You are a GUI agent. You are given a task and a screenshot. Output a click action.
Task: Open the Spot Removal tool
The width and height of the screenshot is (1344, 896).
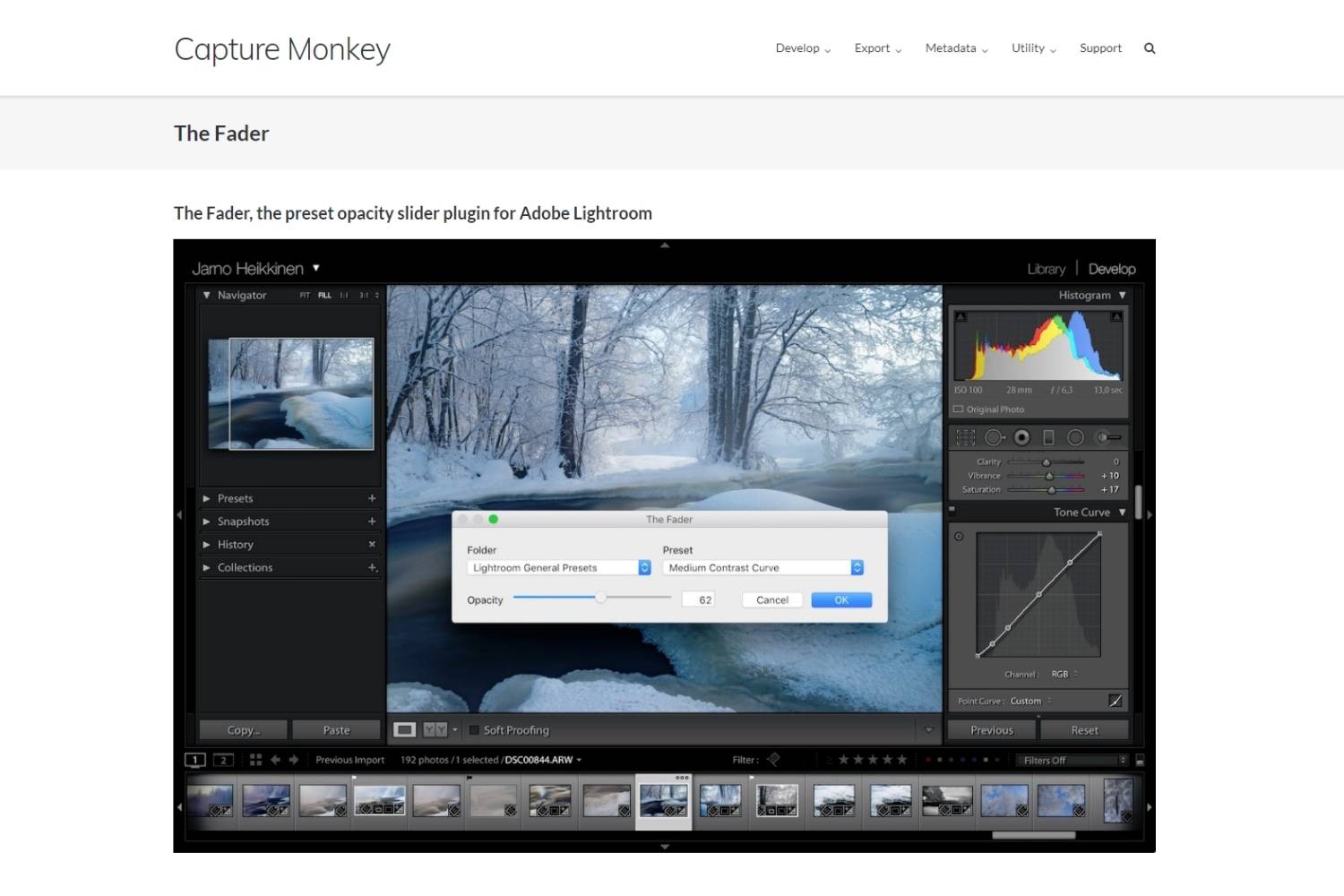[994, 437]
